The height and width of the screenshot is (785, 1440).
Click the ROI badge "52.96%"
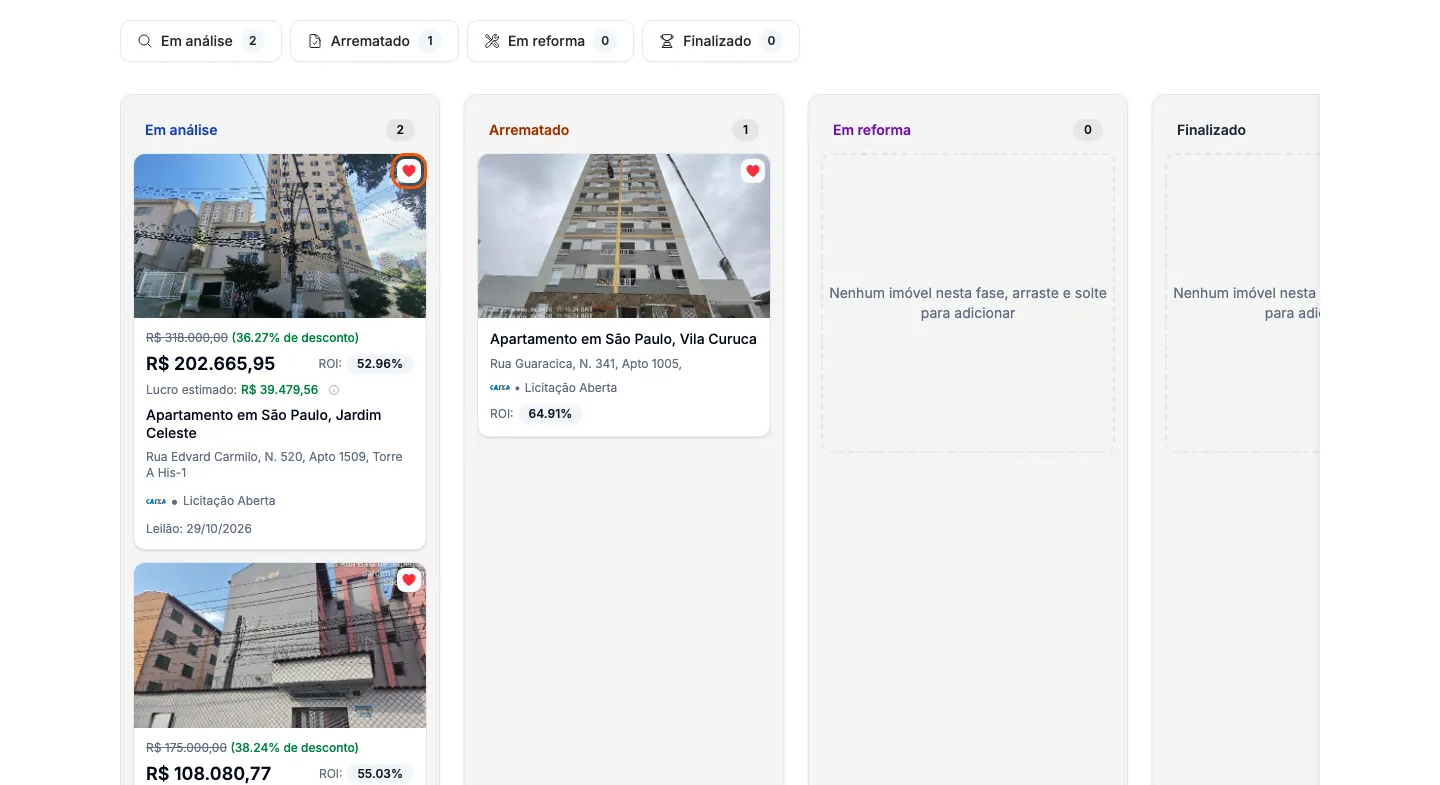click(x=380, y=364)
